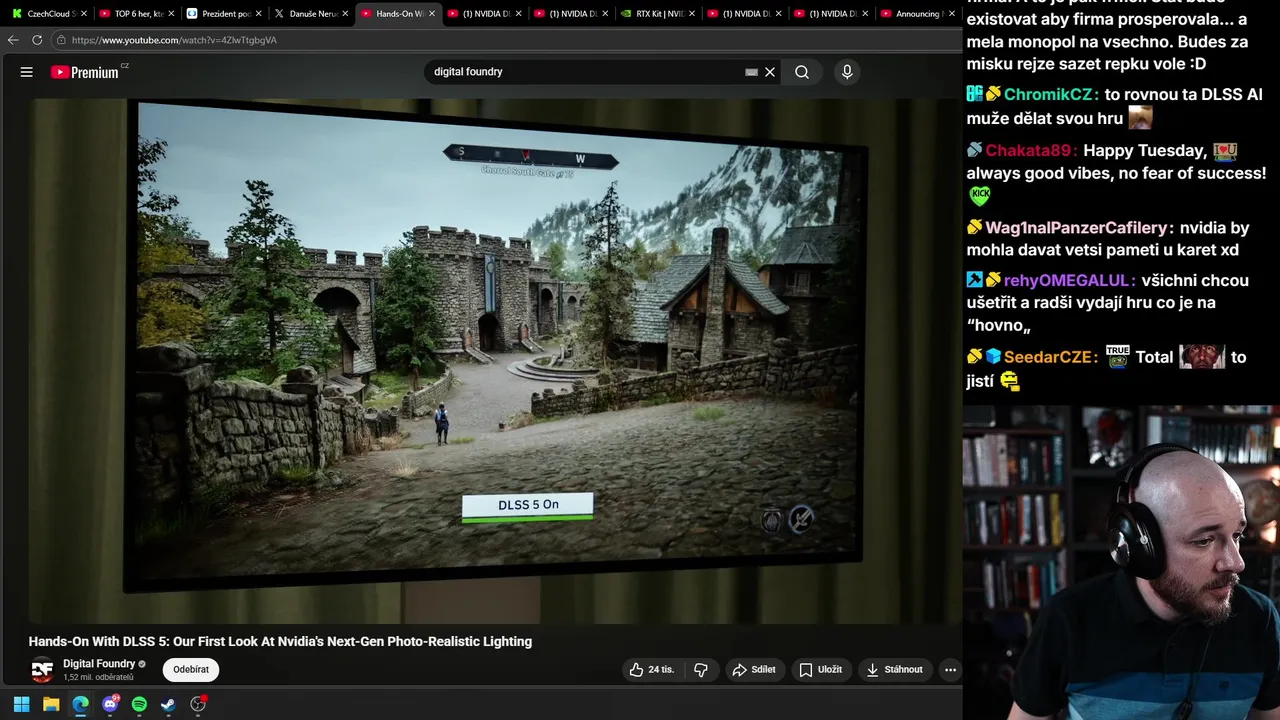This screenshot has width=1280, height=720.
Task: Click the green KICK heart emote in chat
Action: click(979, 196)
